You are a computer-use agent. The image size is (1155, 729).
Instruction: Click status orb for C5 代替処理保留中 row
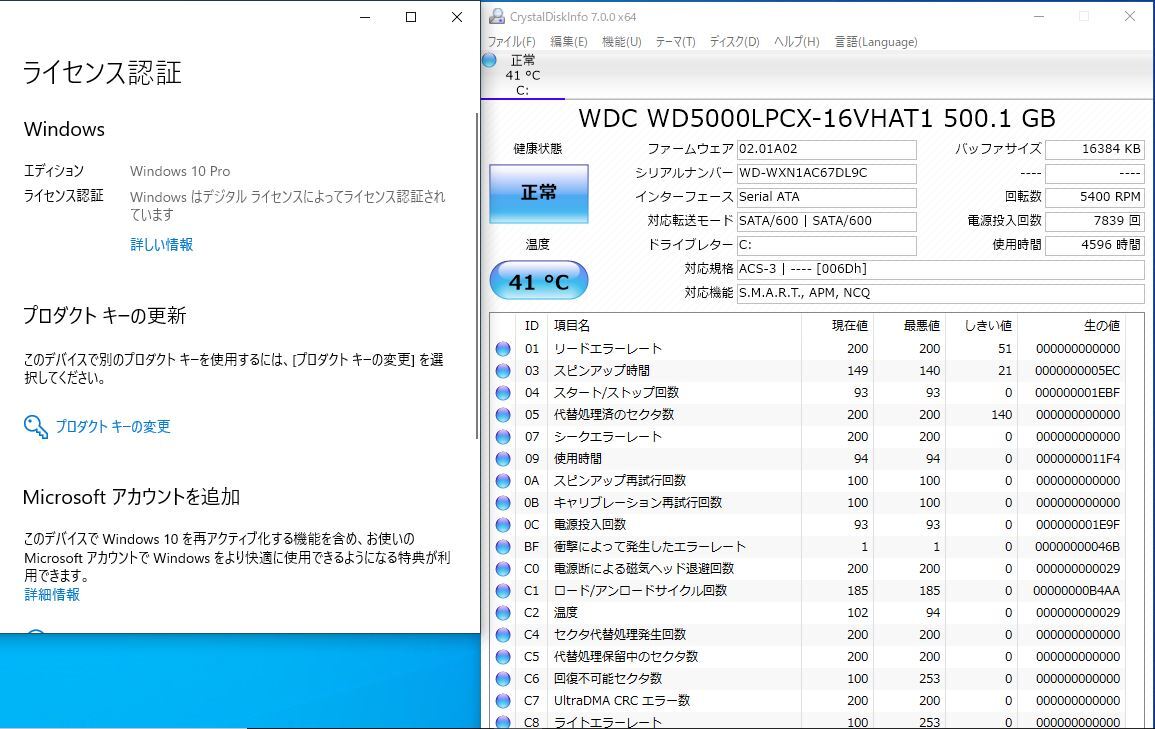coord(502,657)
